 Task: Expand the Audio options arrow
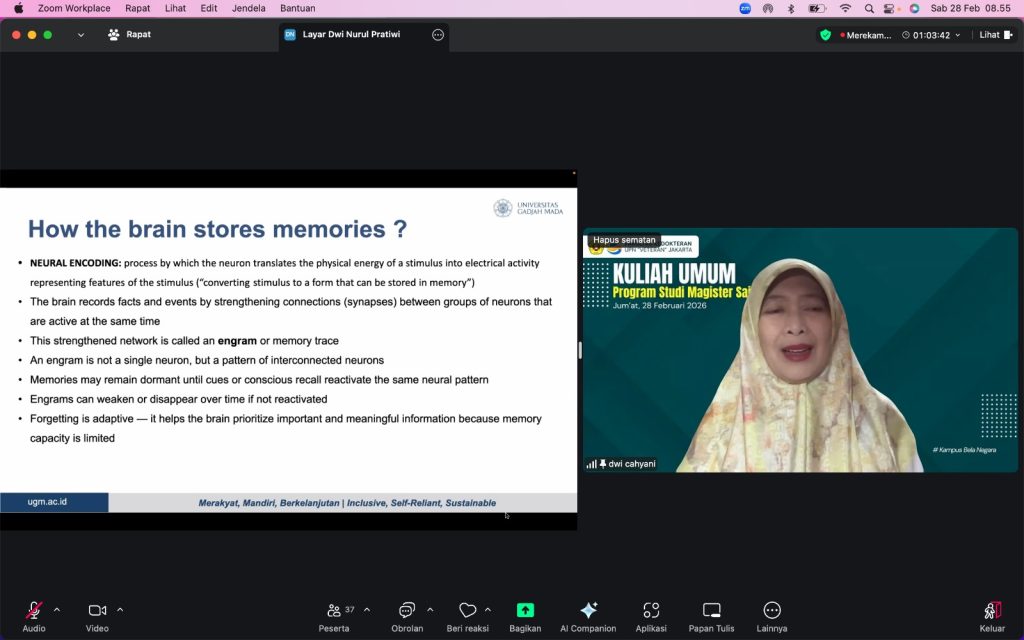57,609
